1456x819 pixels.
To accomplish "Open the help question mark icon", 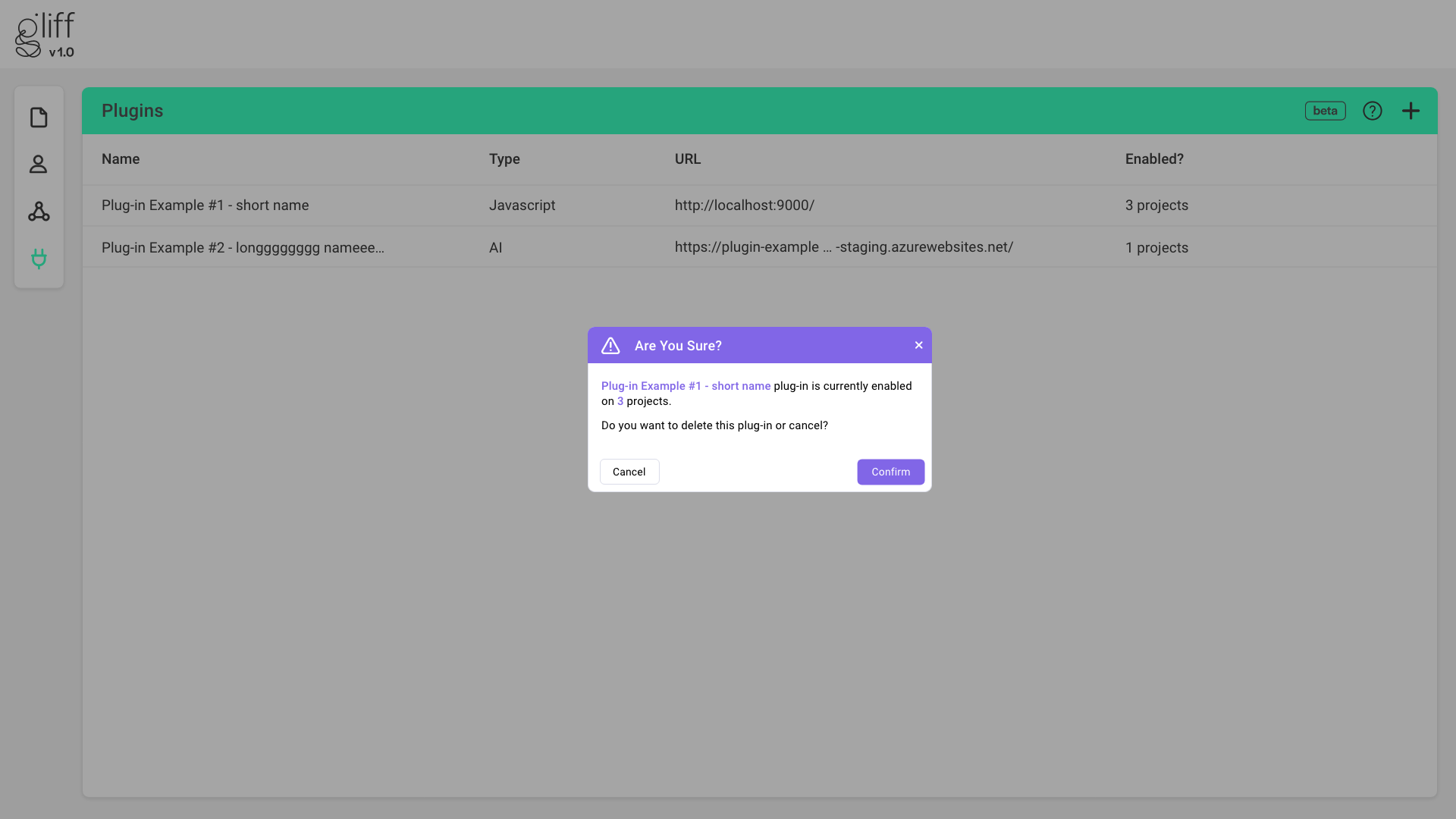I will coord(1372,111).
